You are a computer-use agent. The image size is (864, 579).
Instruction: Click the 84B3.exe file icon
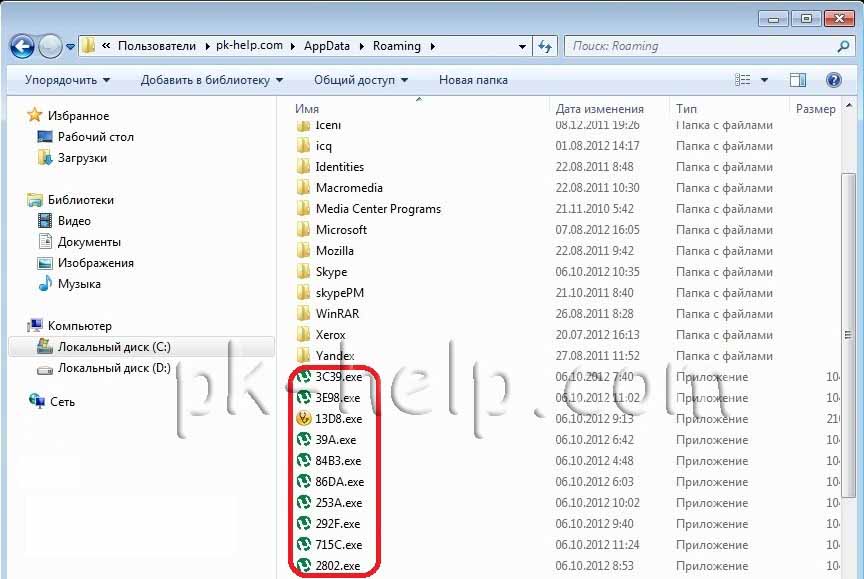304,460
